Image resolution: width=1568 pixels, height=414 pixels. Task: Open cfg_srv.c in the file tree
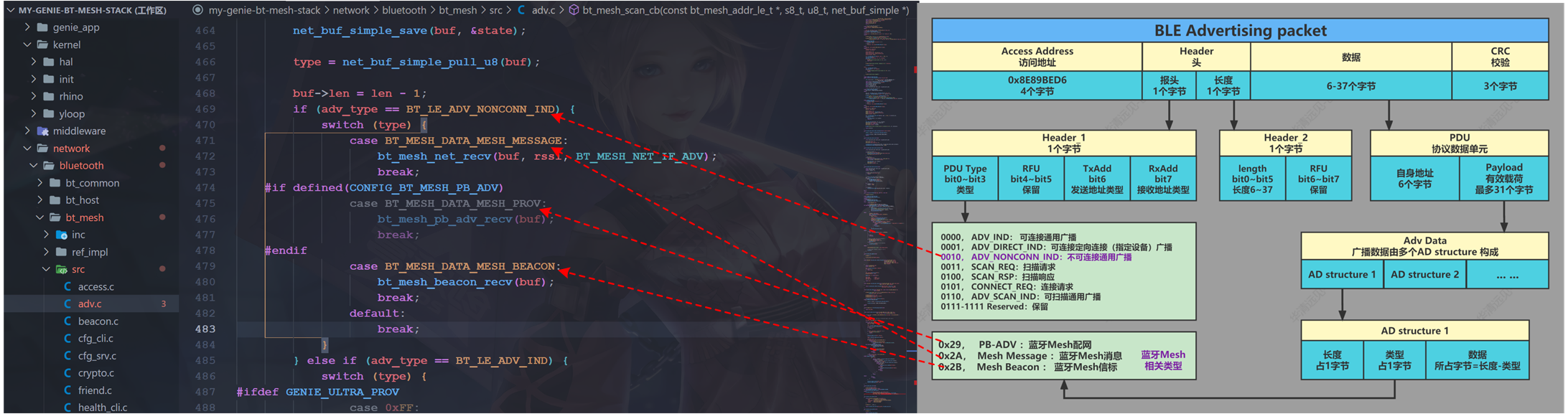point(97,356)
